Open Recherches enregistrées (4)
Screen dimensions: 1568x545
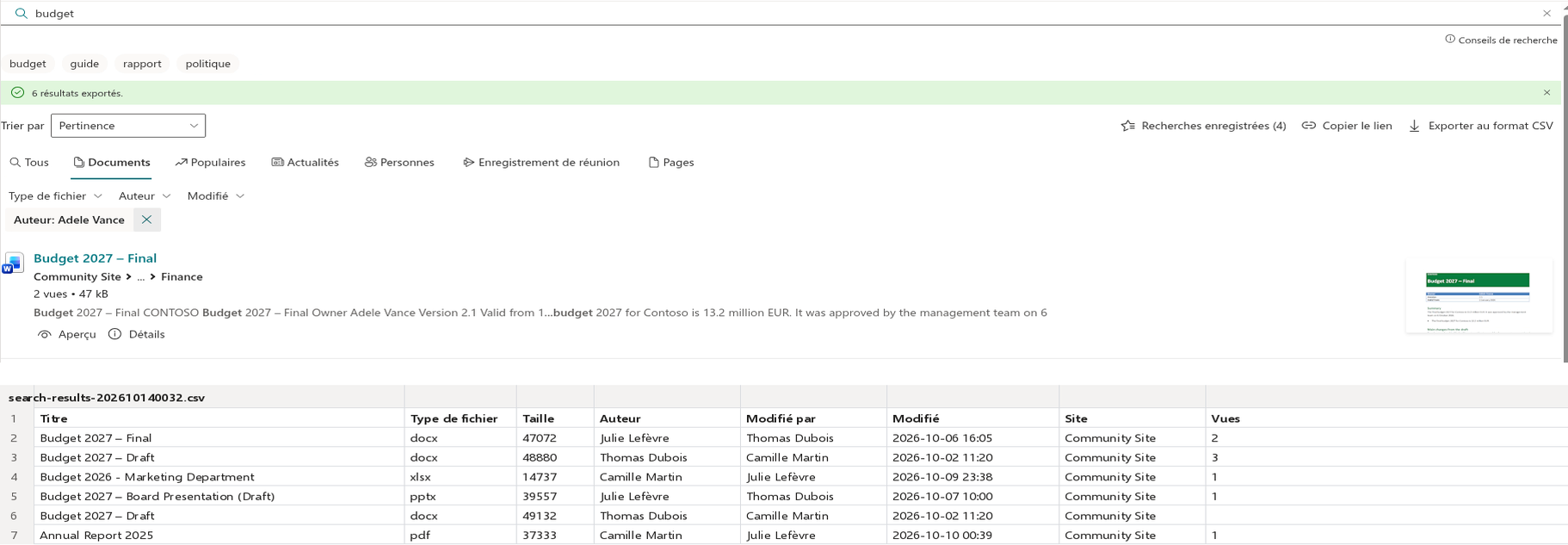[x=1203, y=126]
